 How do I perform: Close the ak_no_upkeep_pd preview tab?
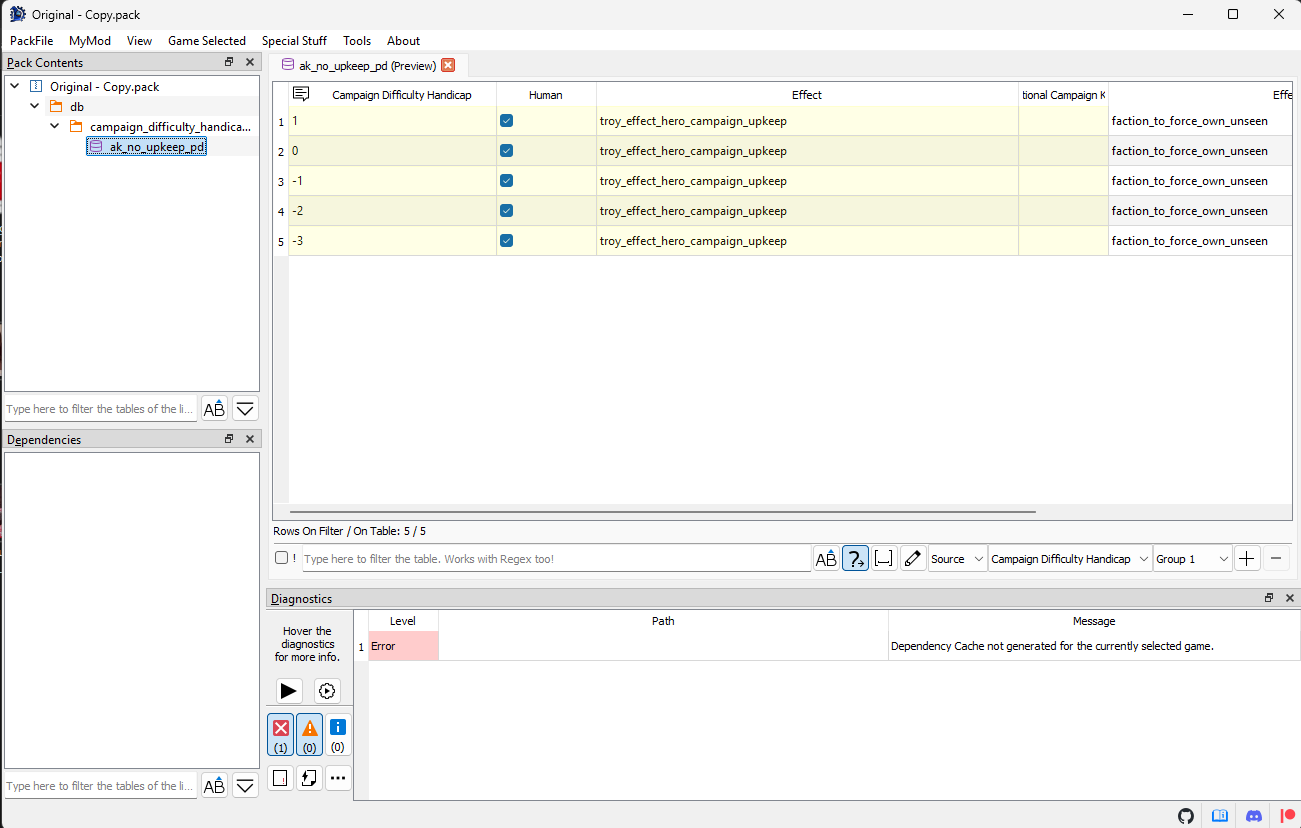coord(448,65)
